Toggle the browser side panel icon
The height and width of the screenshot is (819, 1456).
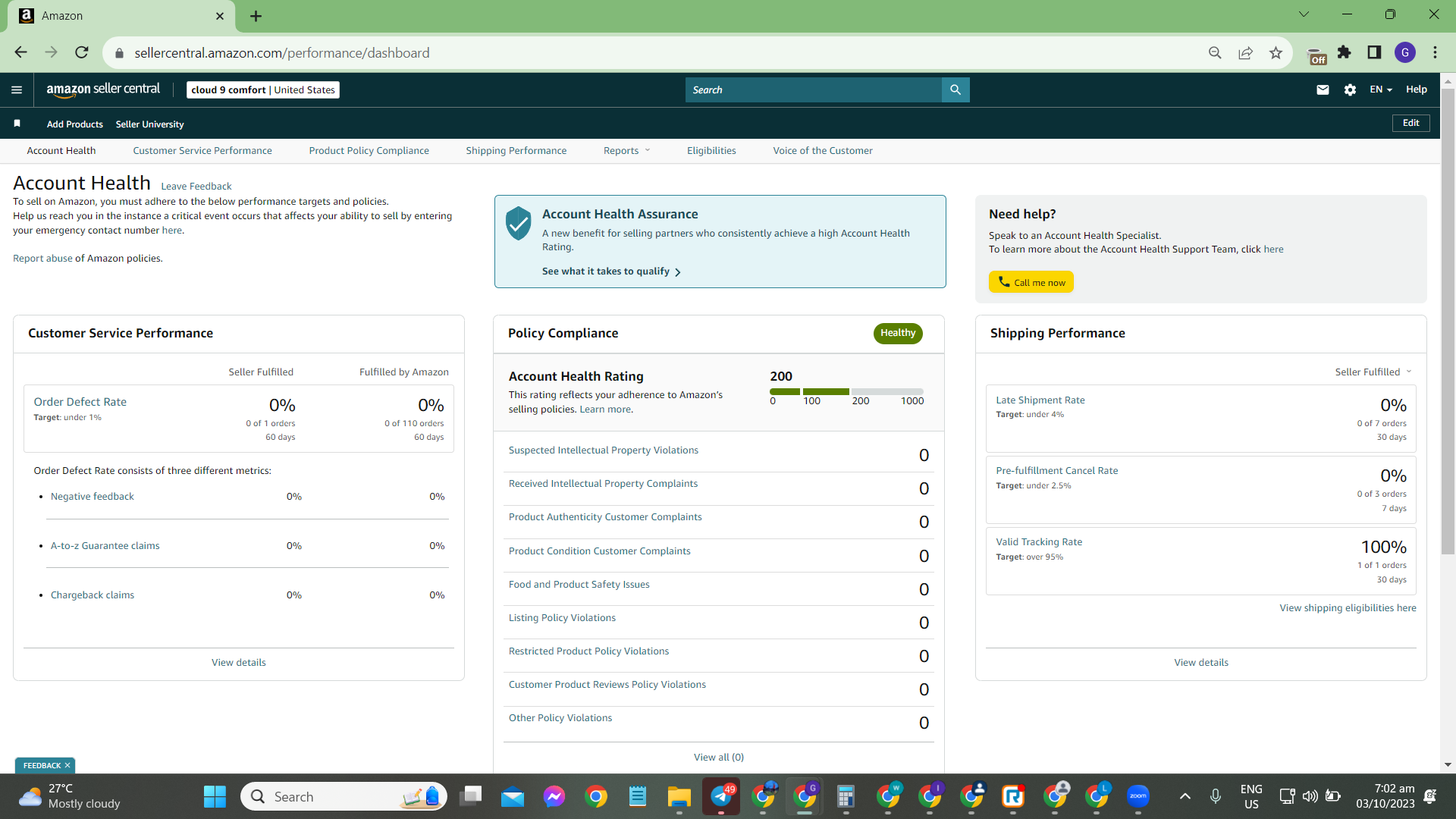[1374, 52]
